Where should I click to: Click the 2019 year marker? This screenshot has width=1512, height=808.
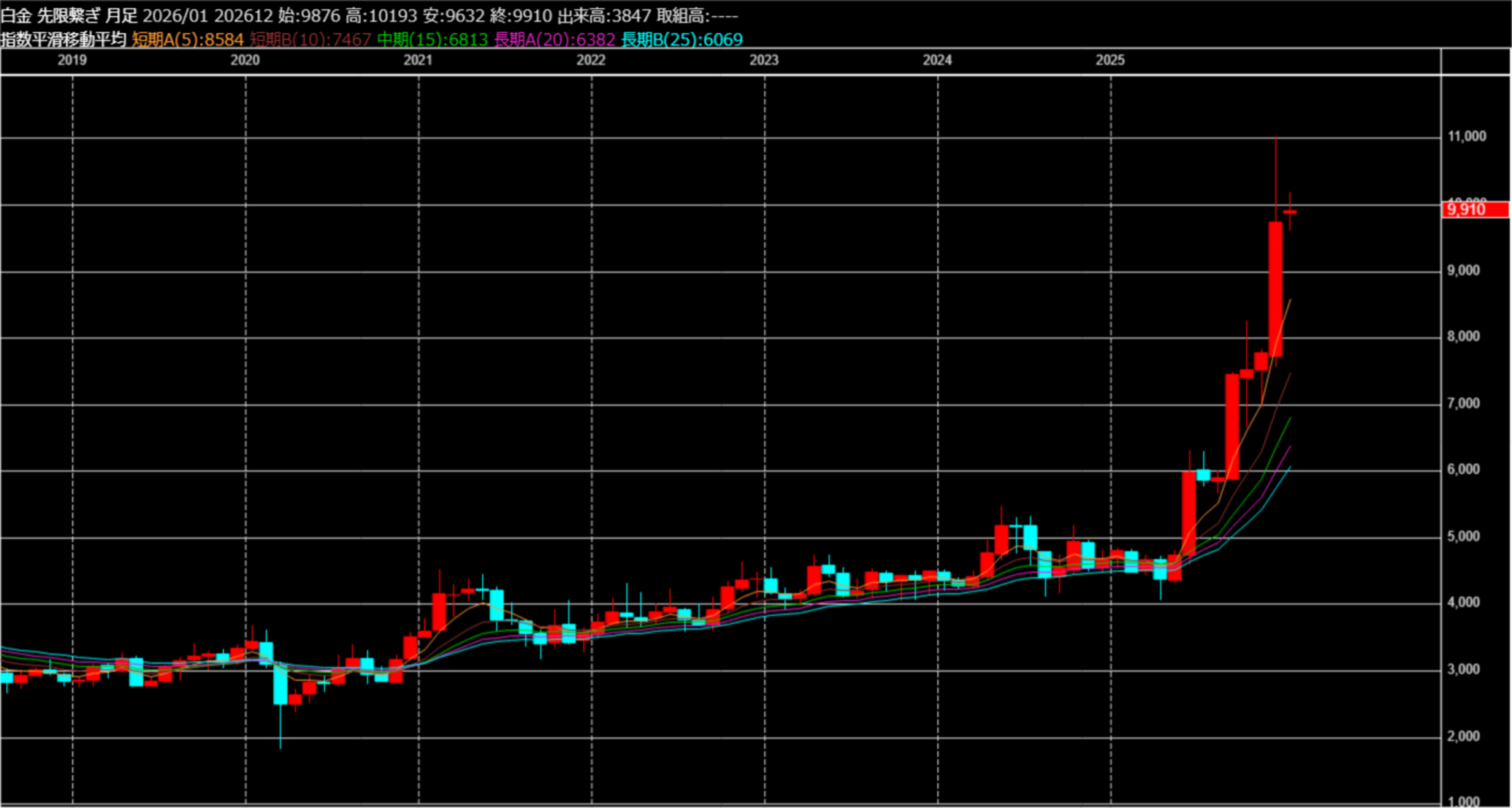72,60
